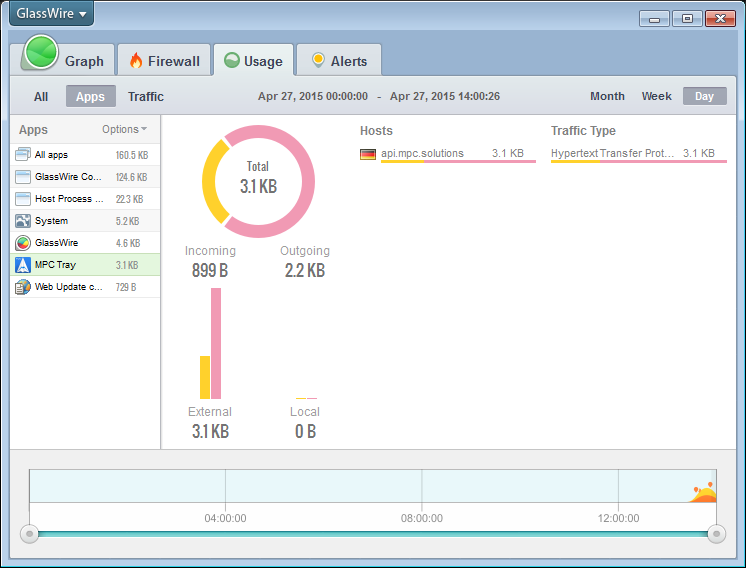
Task: Minimize the GlassWire window
Action: tap(655, 19)
